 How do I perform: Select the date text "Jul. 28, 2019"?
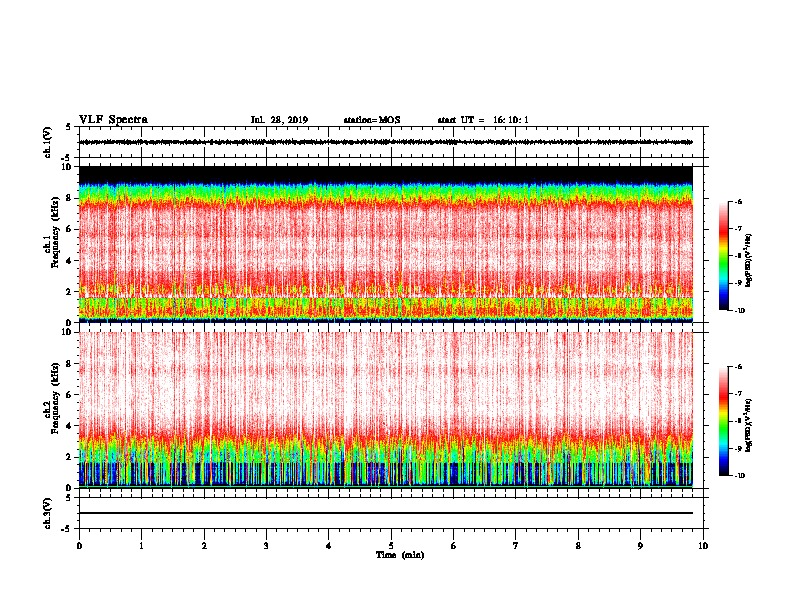click(279, 120)
